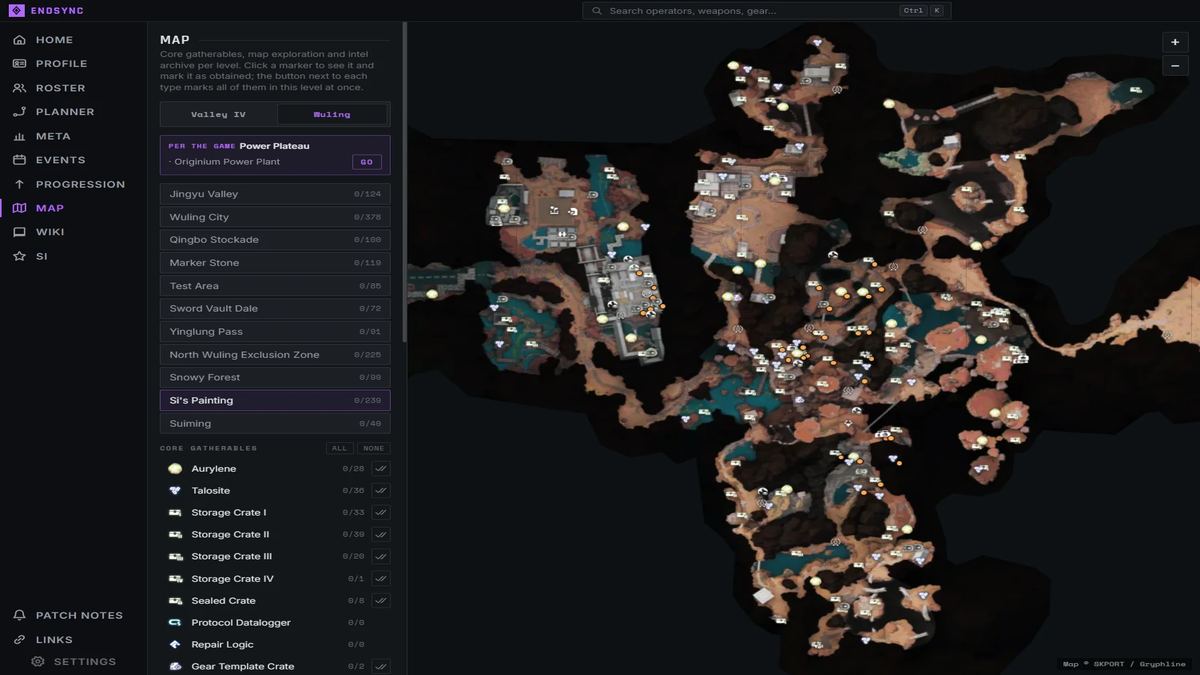Screen dimensions: 1200x675
Task: Select the Qingbo Stockade level
Action: (x=275, y=240)
